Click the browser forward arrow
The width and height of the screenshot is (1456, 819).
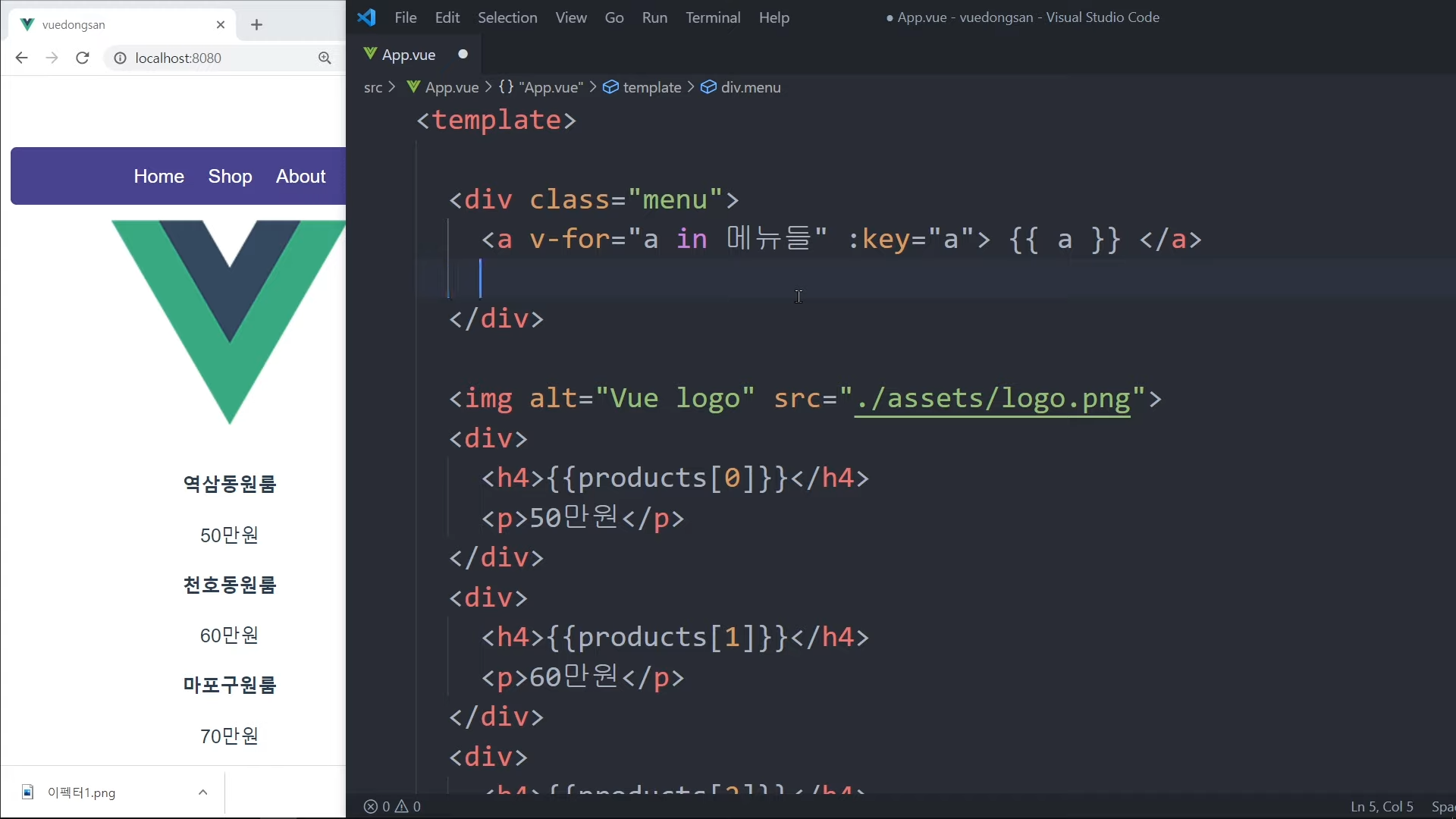tap(52, 58)
